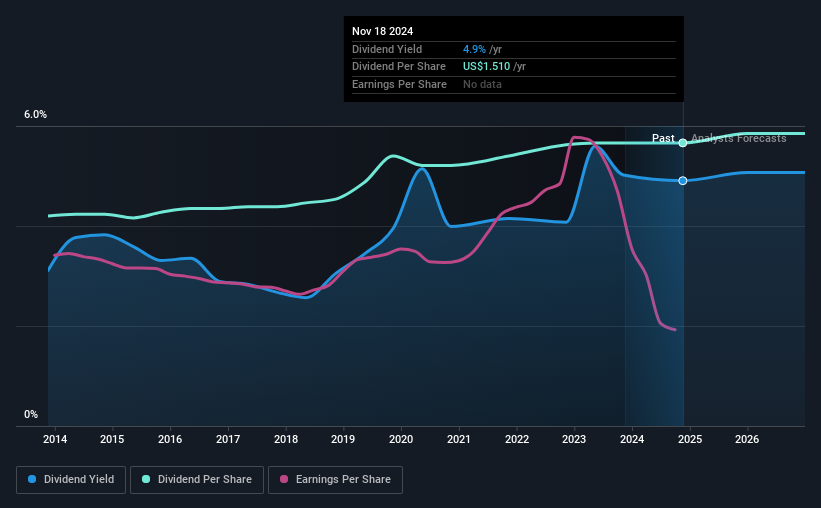Click the 2022 x-axis label
The width and height of the screenshot is (821, 508).
click(517, 439)
